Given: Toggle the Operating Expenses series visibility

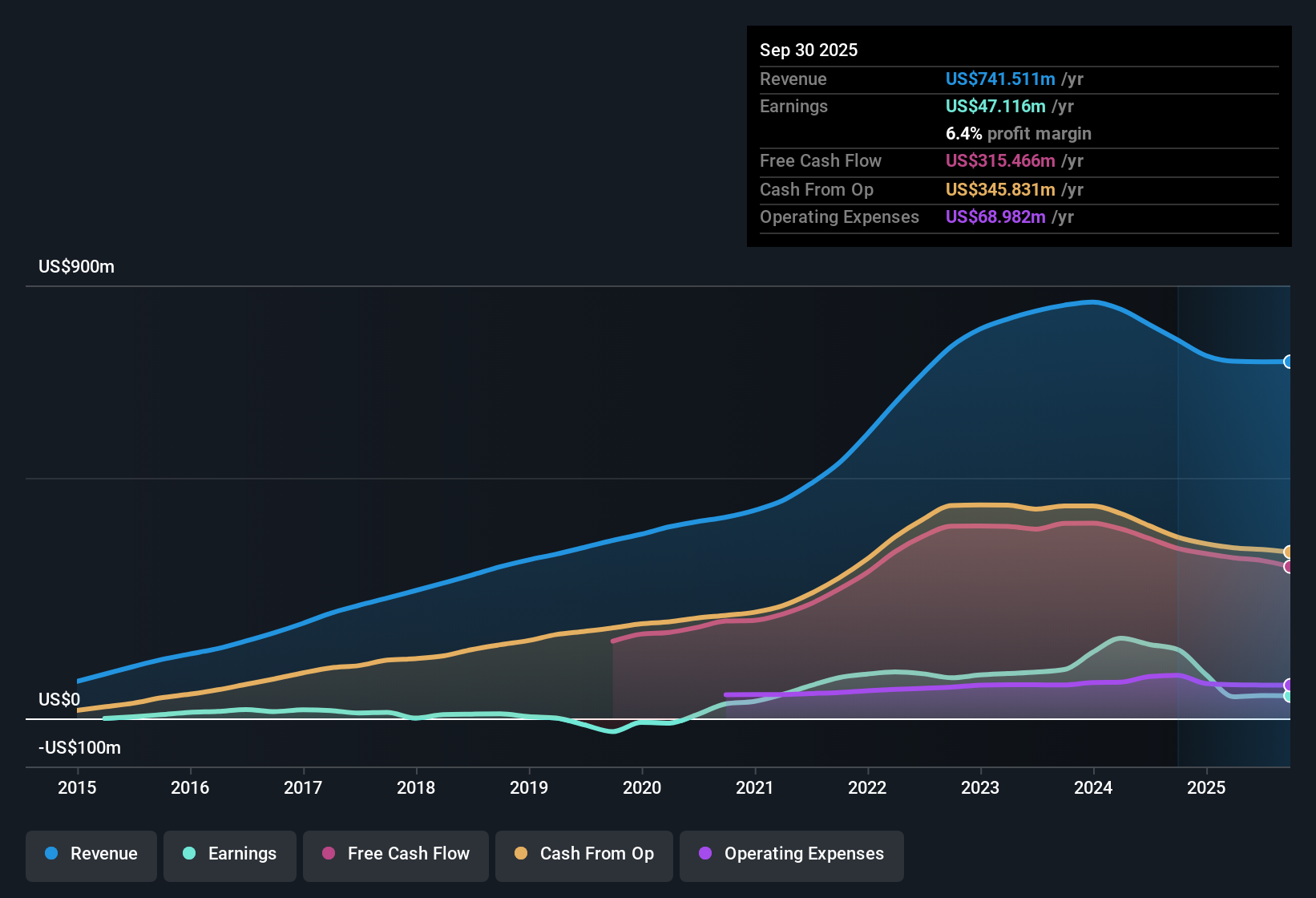Looking at the screenshot, I should click(x=791, y=854).
